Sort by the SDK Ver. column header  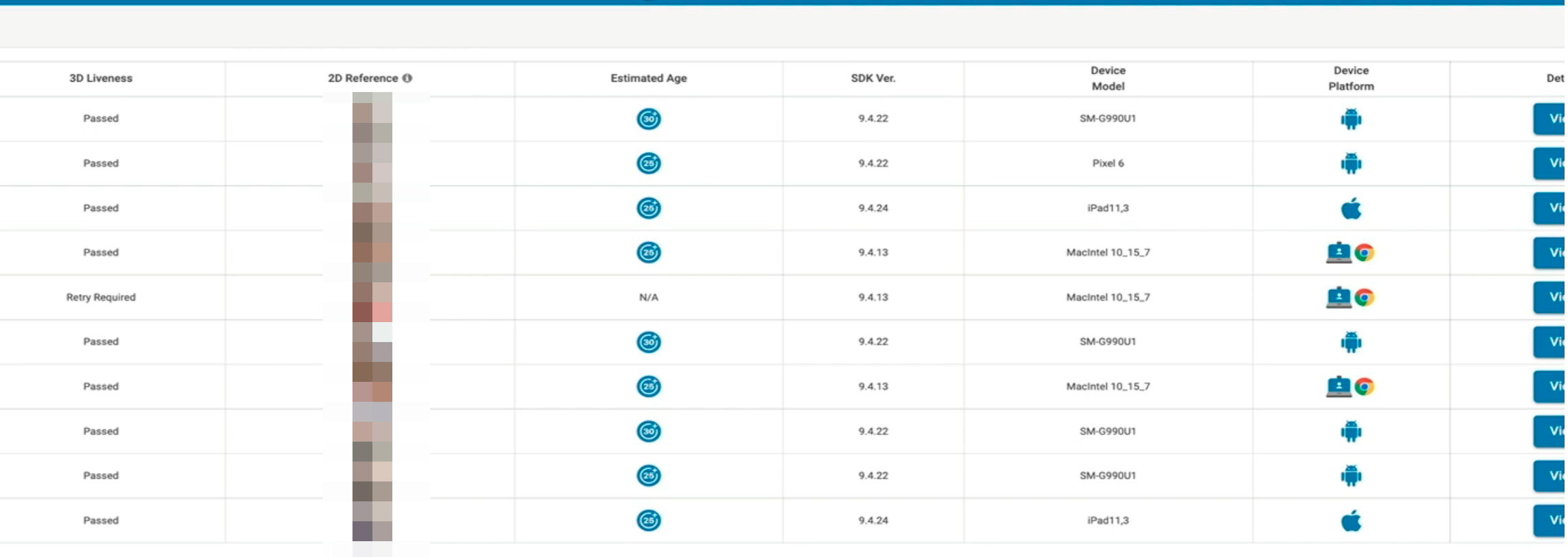[873, 78]
